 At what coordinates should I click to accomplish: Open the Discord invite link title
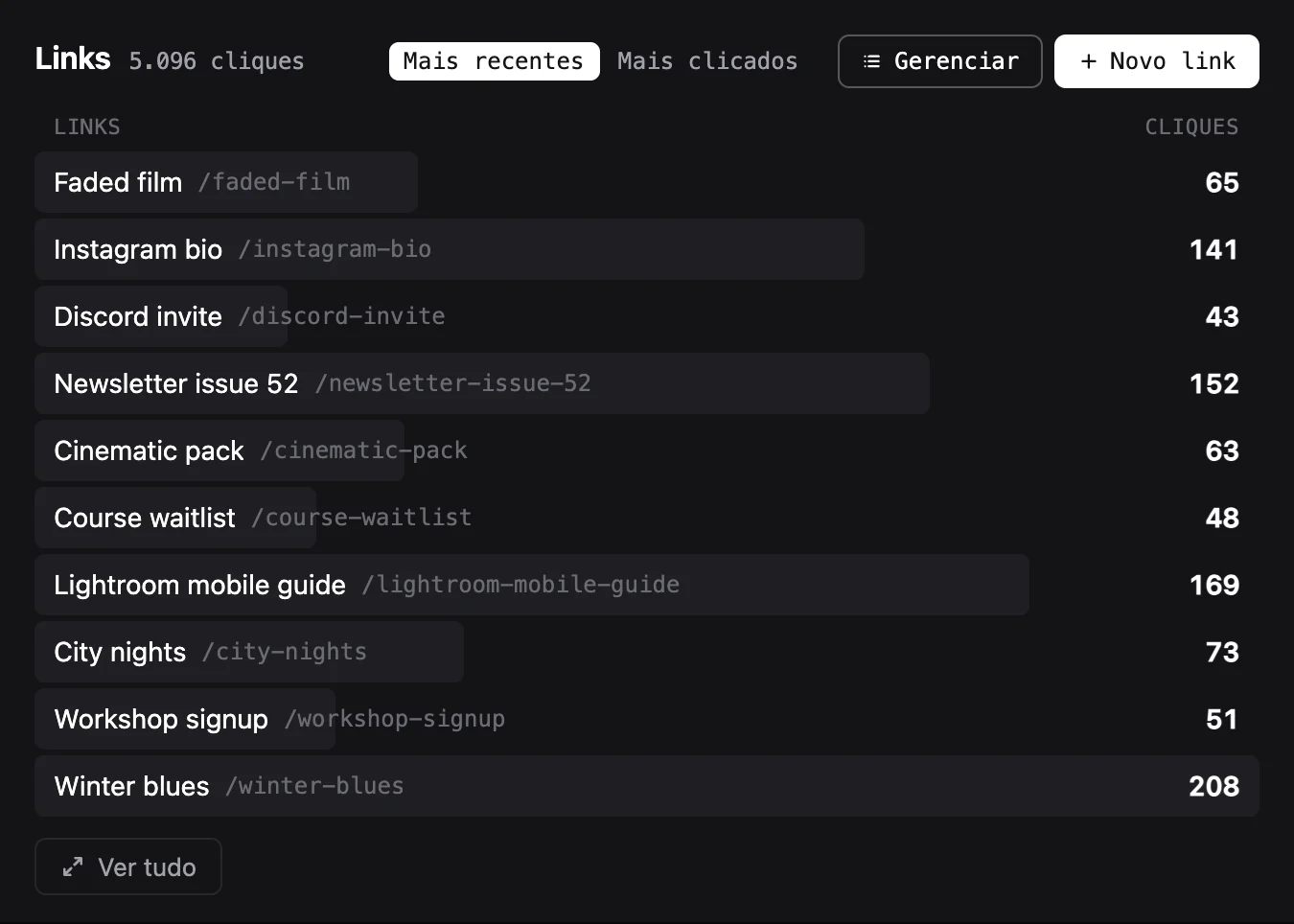[x=138, y=316]
